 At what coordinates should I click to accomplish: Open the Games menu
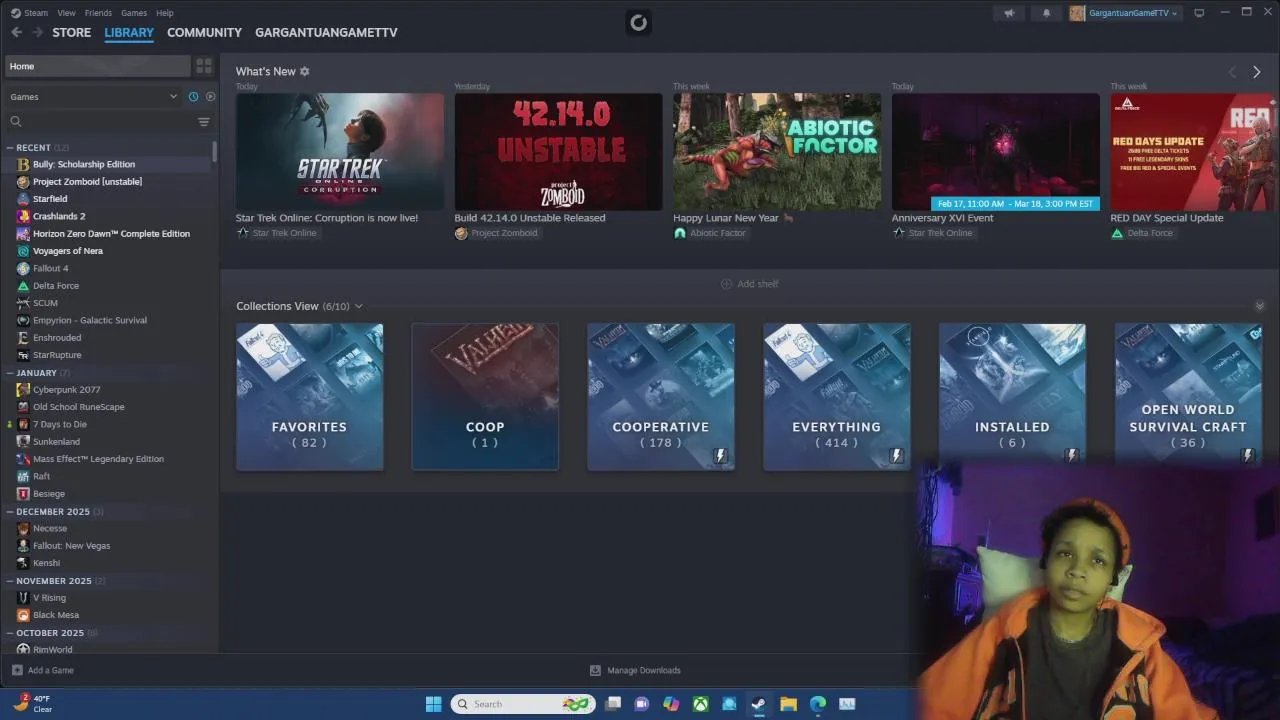click(134, 13)
